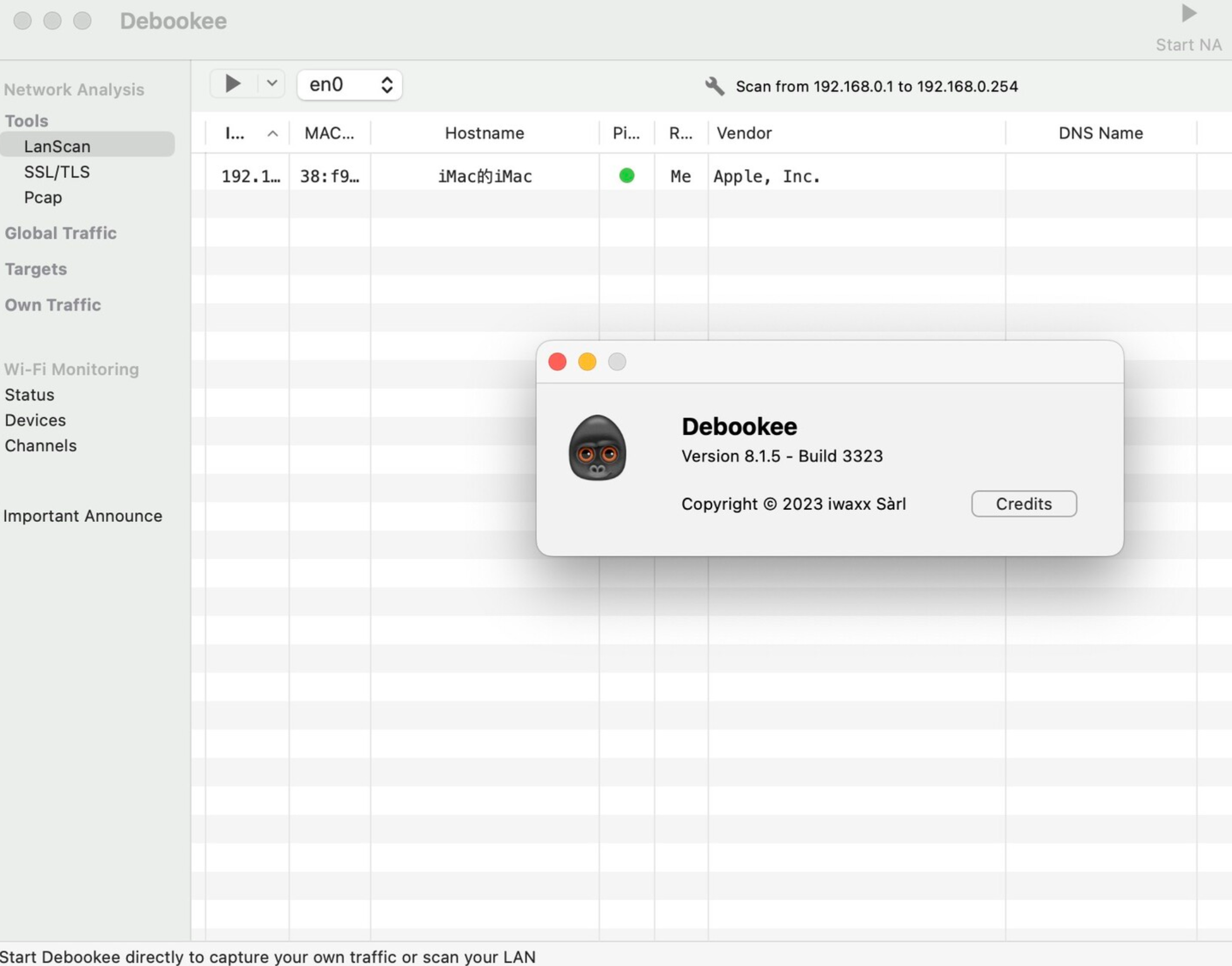
Task: Click the Credits button in About dialog
Action: pos(1024,504)
